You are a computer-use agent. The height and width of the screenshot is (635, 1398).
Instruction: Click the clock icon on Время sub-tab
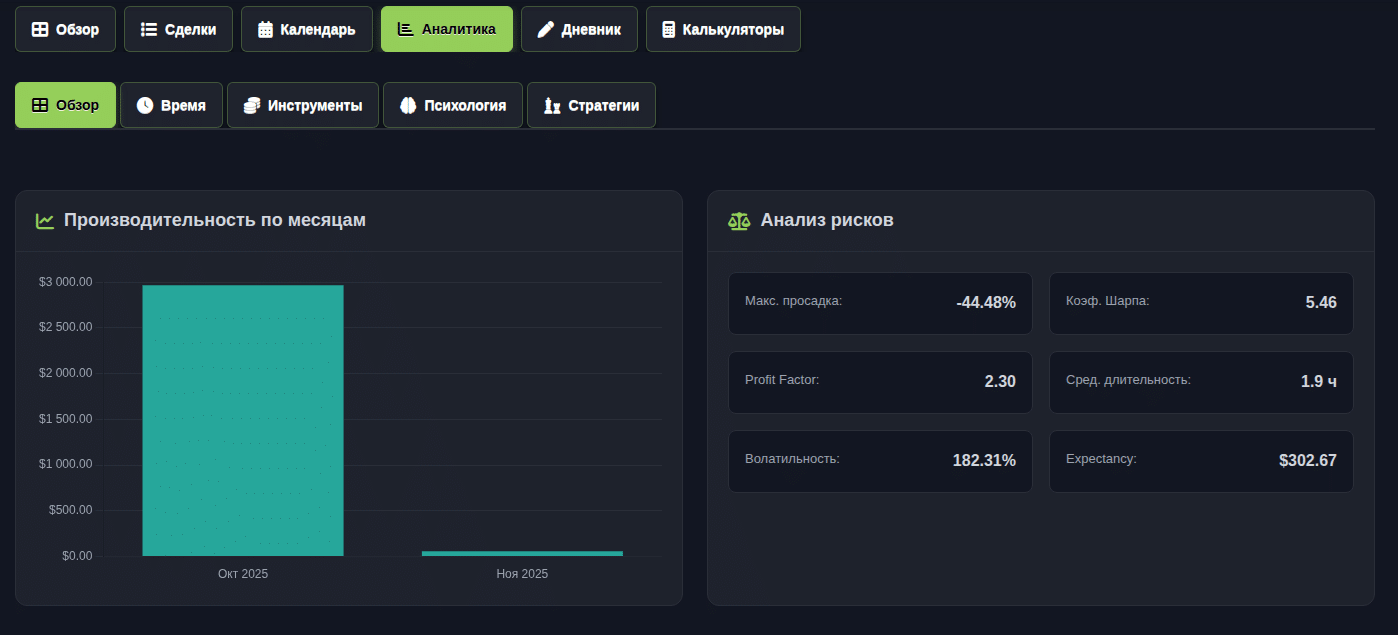145,106
